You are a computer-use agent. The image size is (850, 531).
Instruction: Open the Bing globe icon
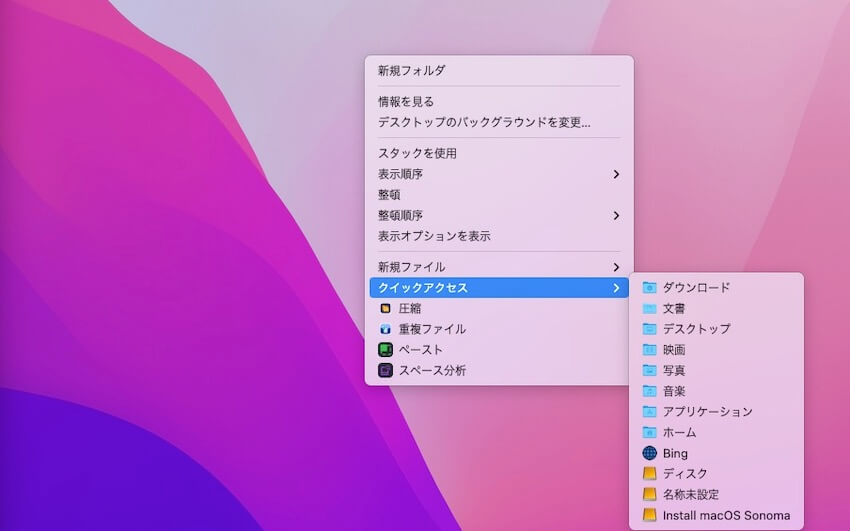tap(649, 453)
